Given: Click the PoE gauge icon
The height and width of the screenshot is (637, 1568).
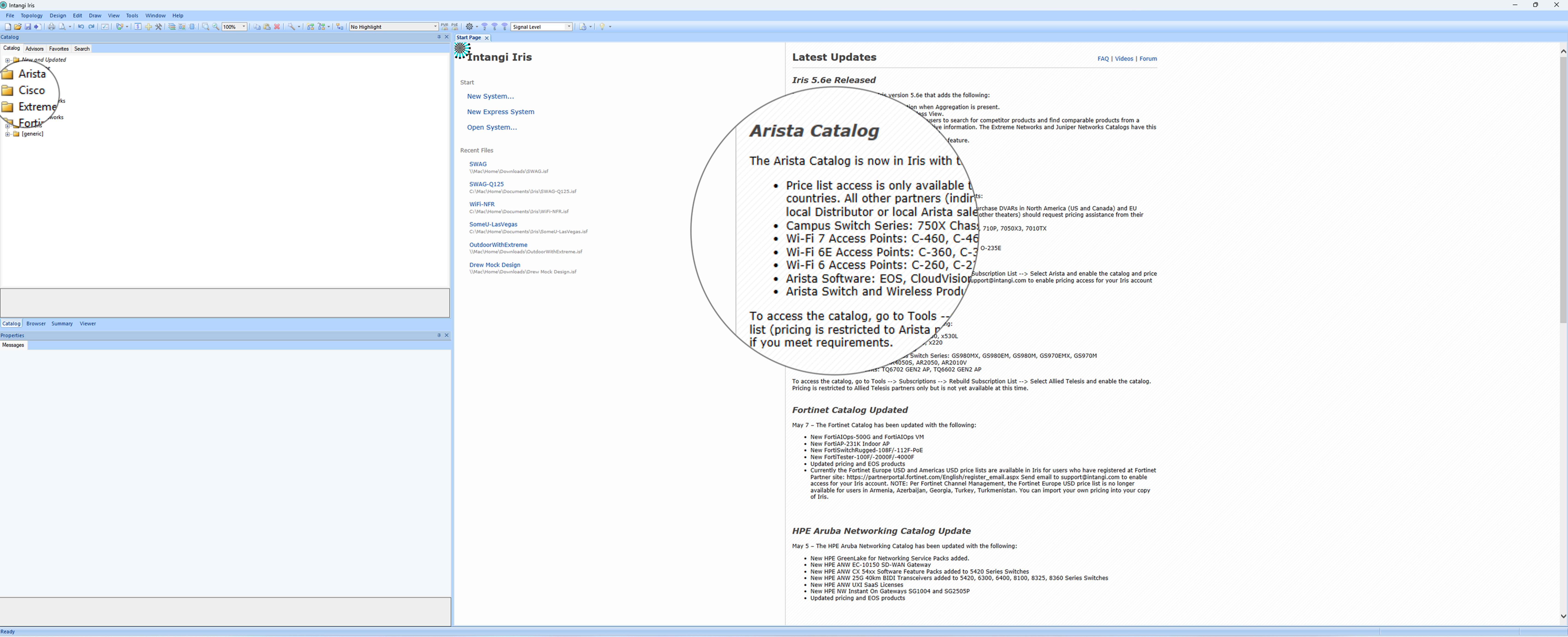Looking at the screenshot, I should [455, 27].
